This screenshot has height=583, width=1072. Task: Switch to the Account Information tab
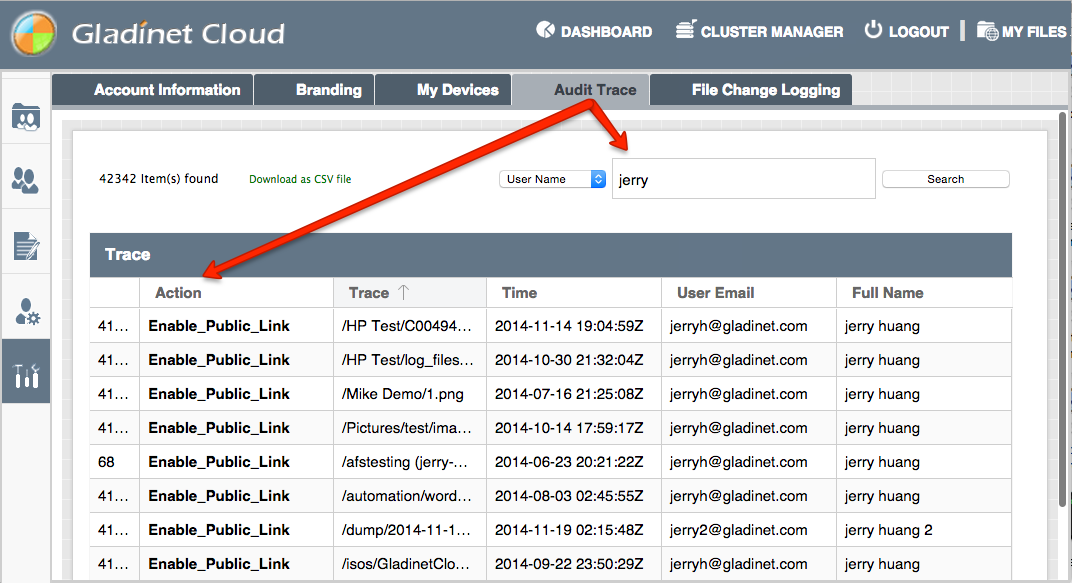(x=153, y=90)
